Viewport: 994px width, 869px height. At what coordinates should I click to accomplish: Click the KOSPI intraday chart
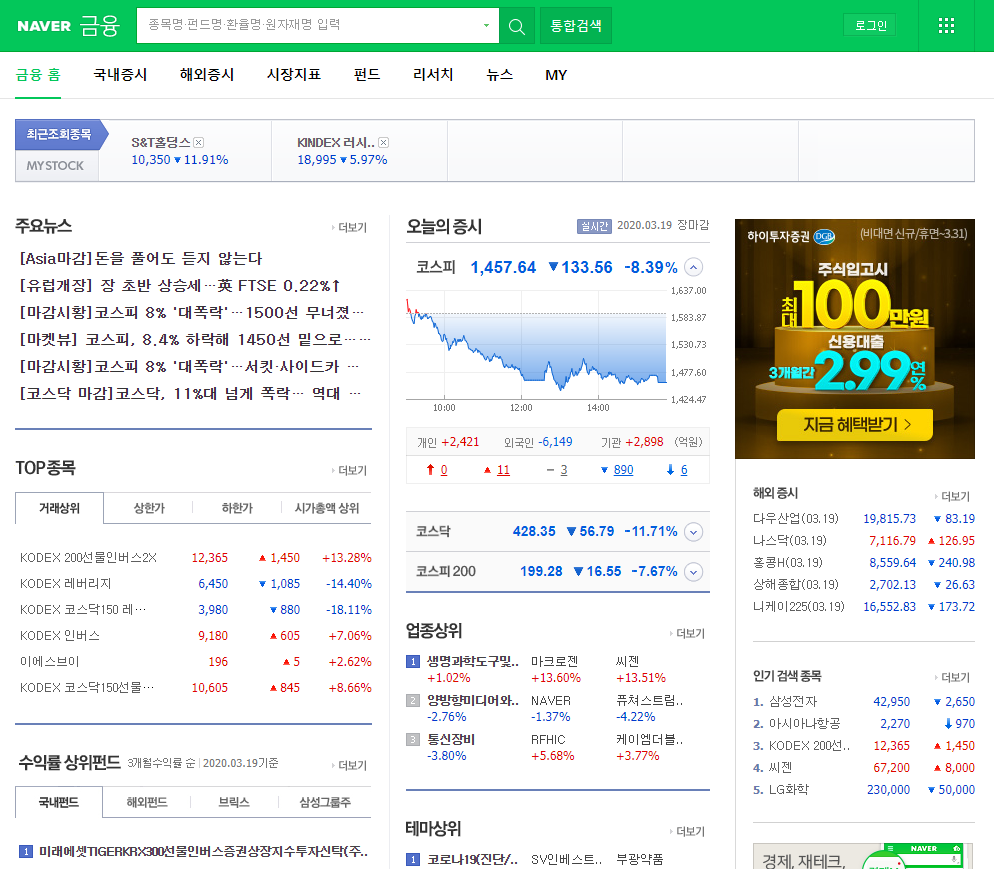click(x=557, y=352)
